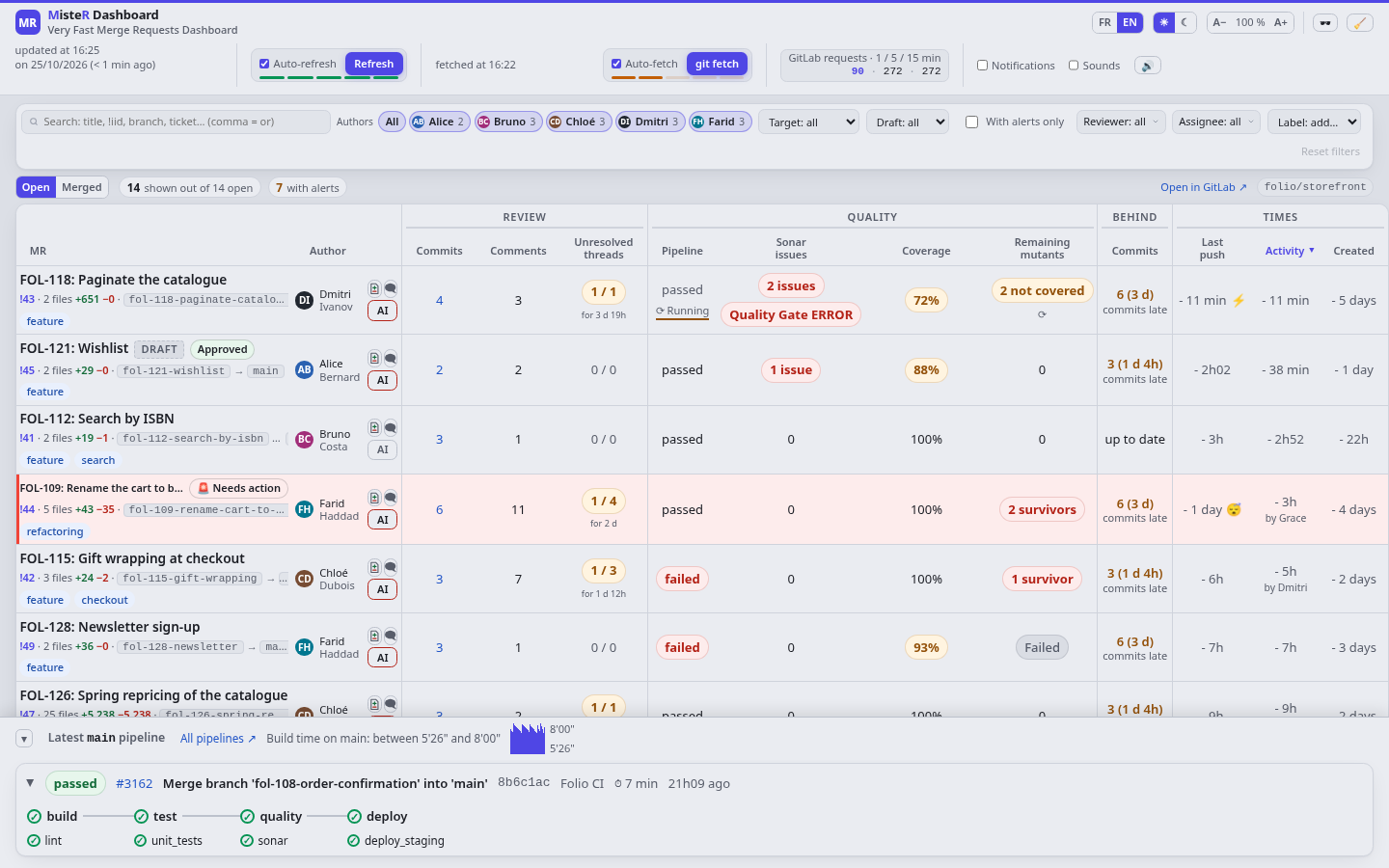Open the Target filter dropdown
This screenshot has height=868, width=1389.
(x=809, y=122)
